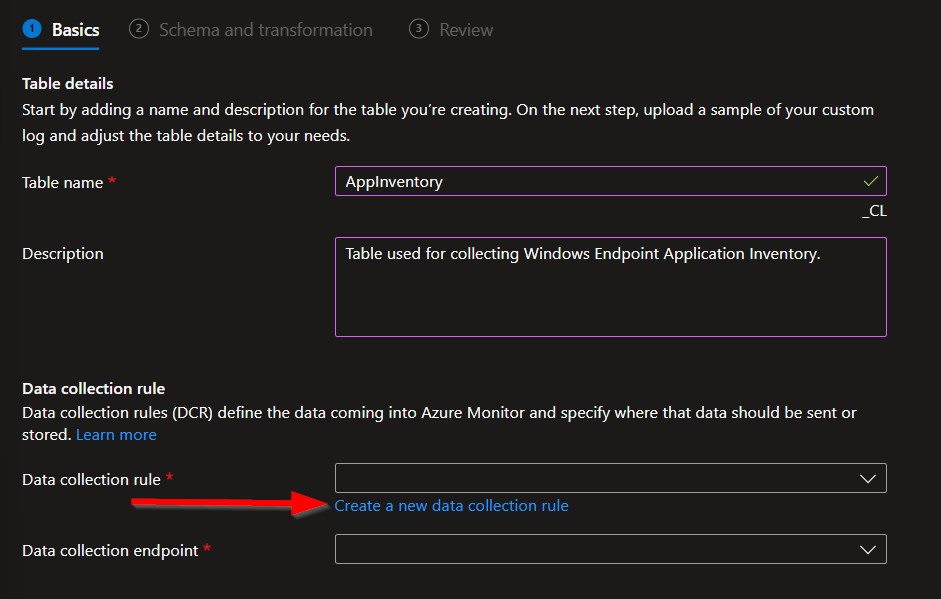Open the Learn more link
This screenshot has height=599, width=941.
point(116,435)
